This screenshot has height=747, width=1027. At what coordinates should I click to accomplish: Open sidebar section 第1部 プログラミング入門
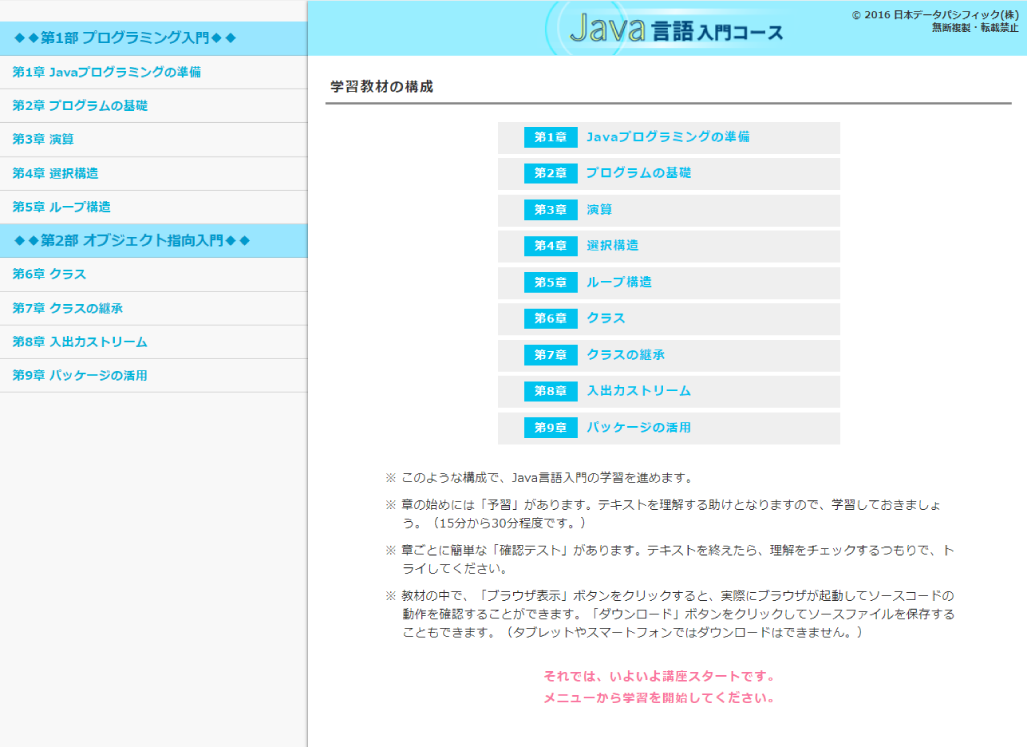(153, 39)
